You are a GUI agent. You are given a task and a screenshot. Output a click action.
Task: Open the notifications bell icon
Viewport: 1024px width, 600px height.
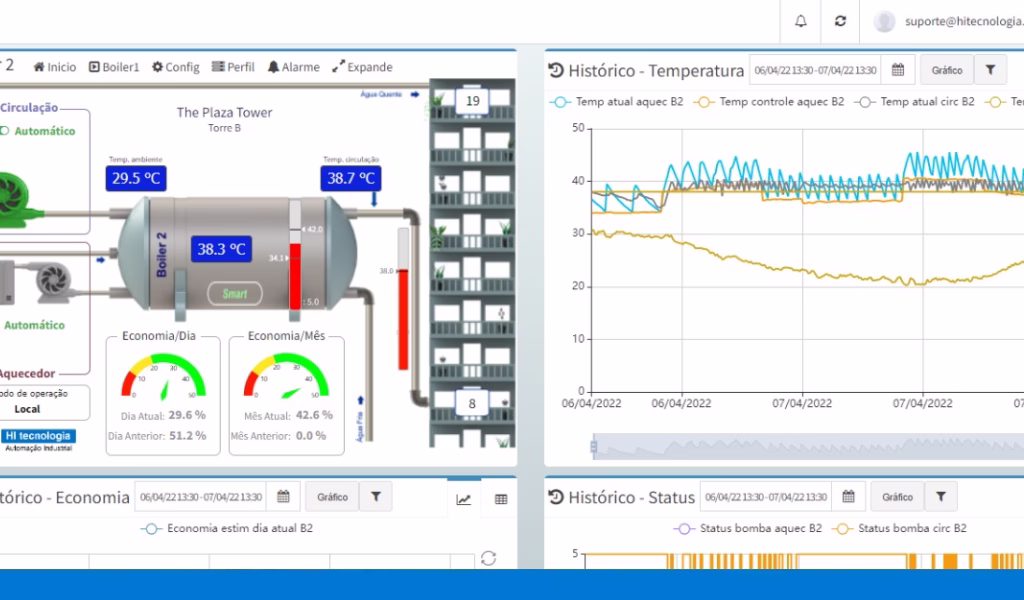(x=800, y=21)
